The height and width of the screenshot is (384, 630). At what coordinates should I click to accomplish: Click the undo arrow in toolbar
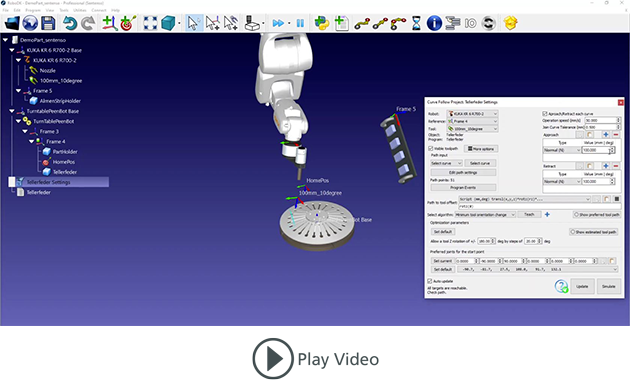[70, 23]
